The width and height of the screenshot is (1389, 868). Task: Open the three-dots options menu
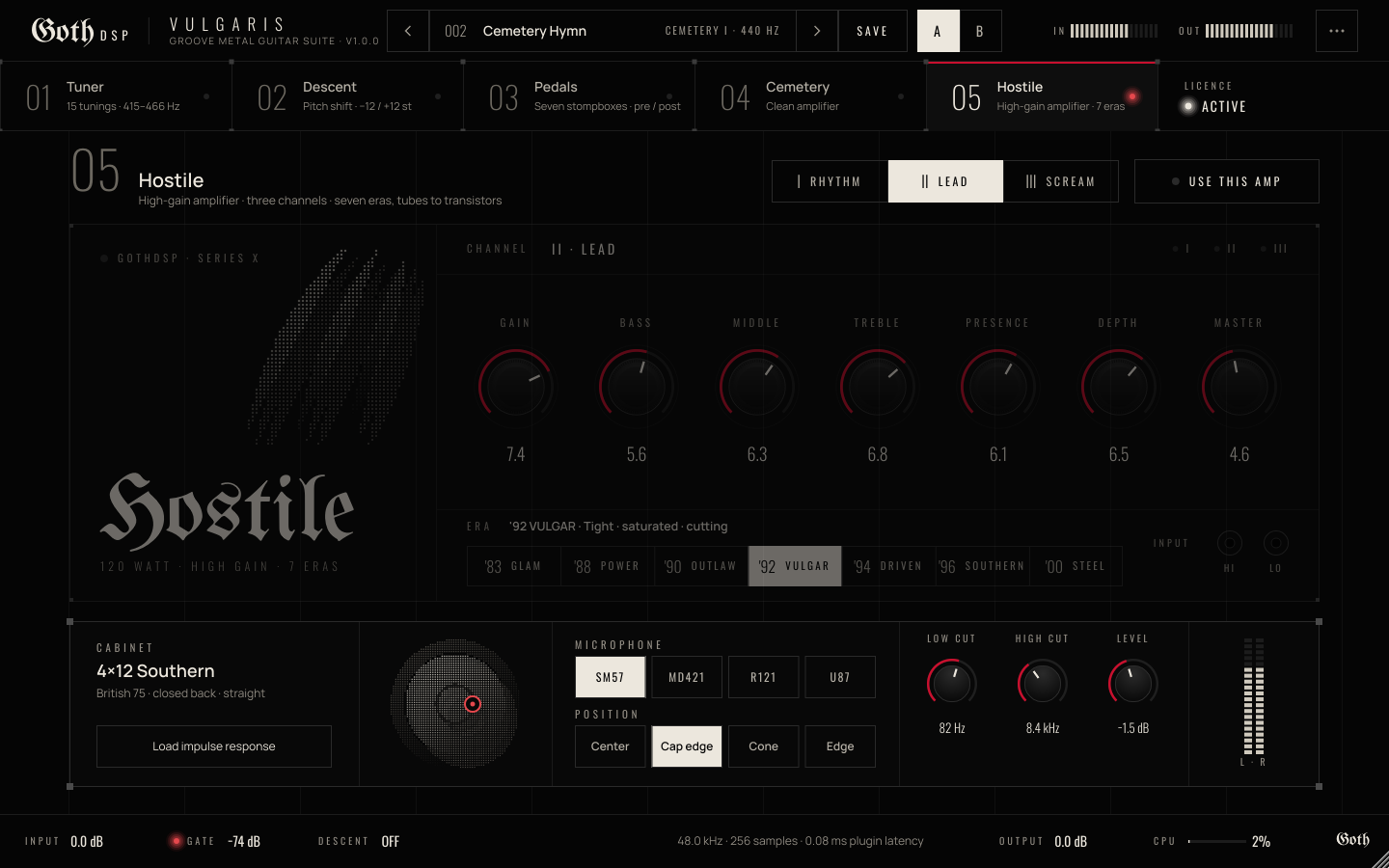[1337, 31]
